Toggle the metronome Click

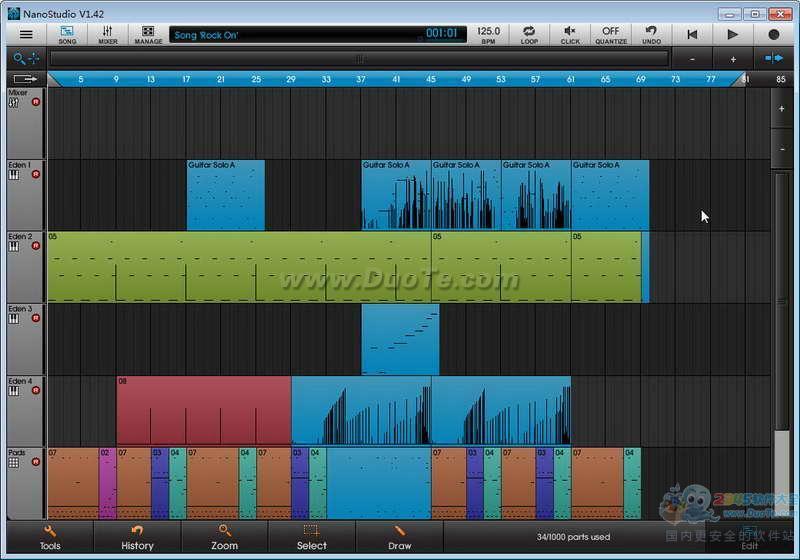(570, 34)
